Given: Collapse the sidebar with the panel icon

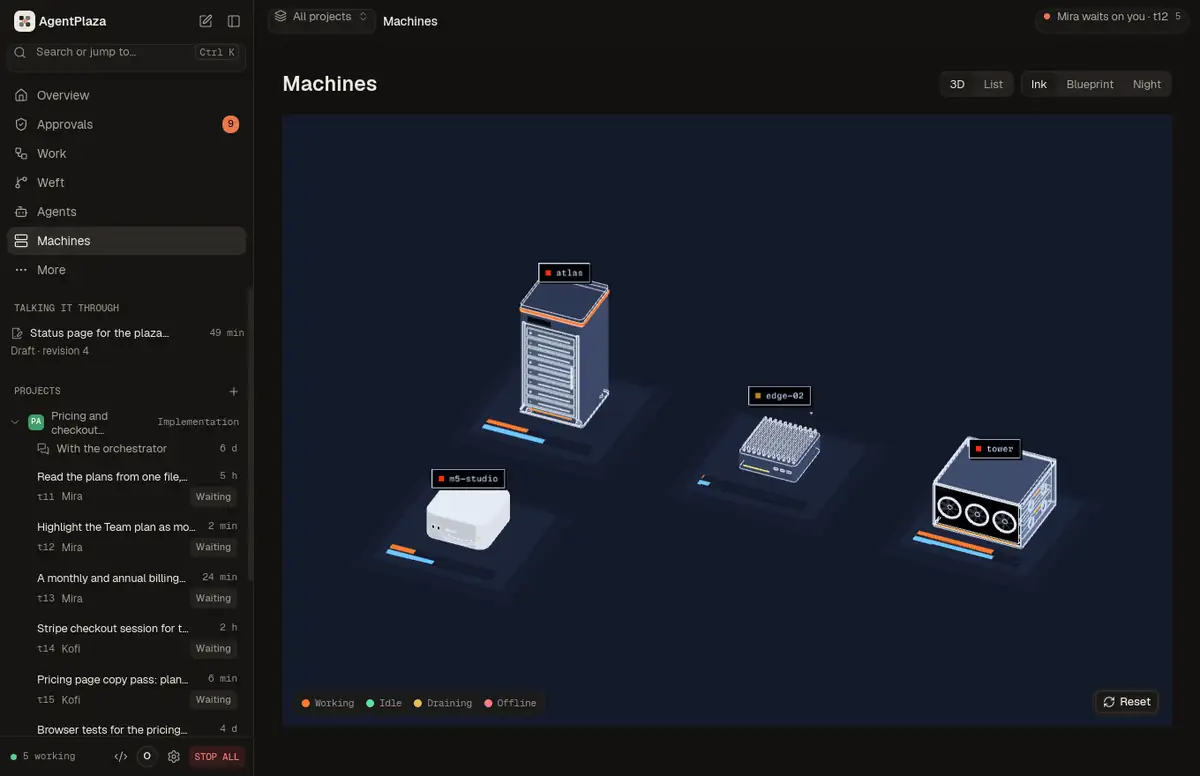Looking at the screenshot, I should tap(234, 21).
